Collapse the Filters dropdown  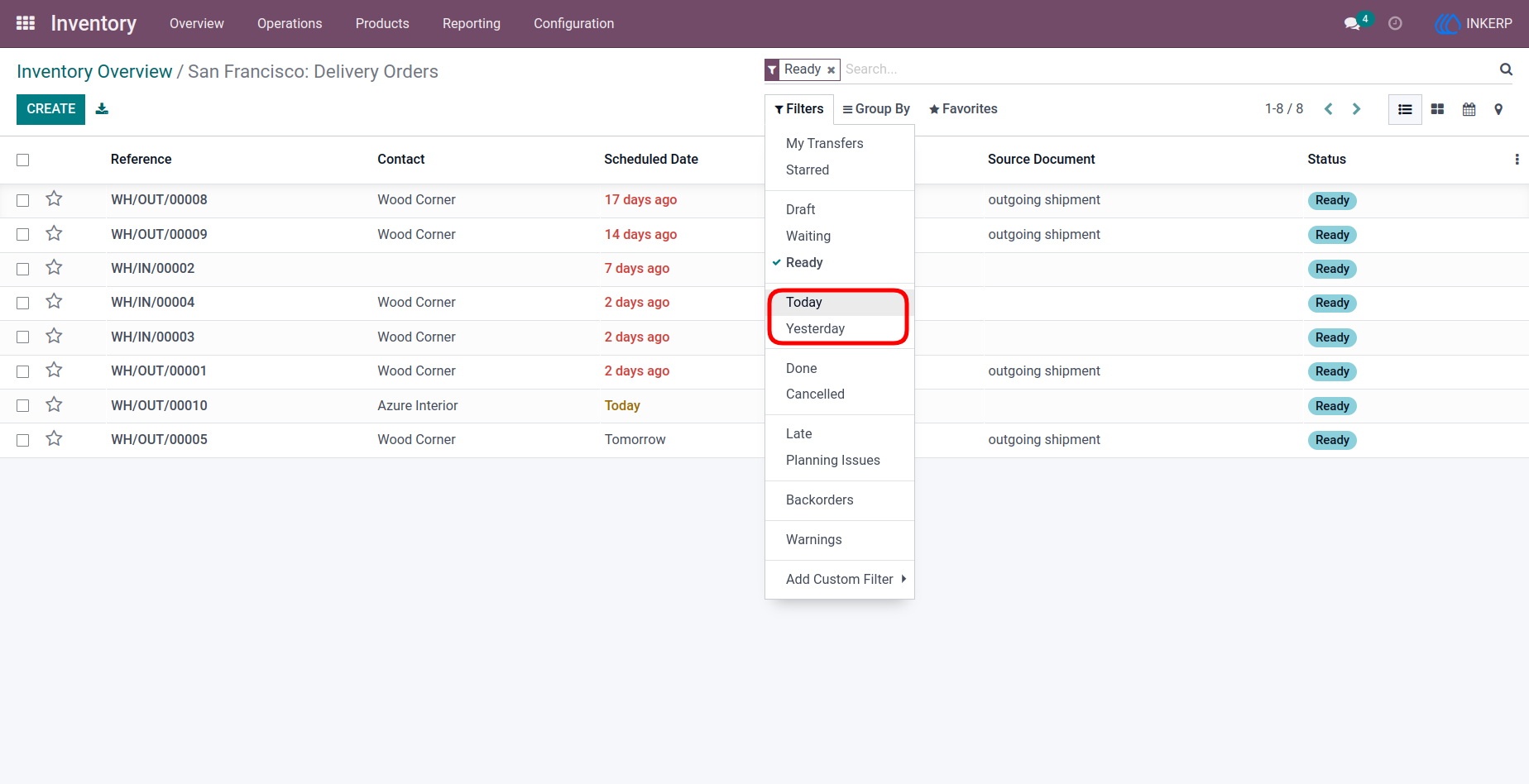(799, 109)
